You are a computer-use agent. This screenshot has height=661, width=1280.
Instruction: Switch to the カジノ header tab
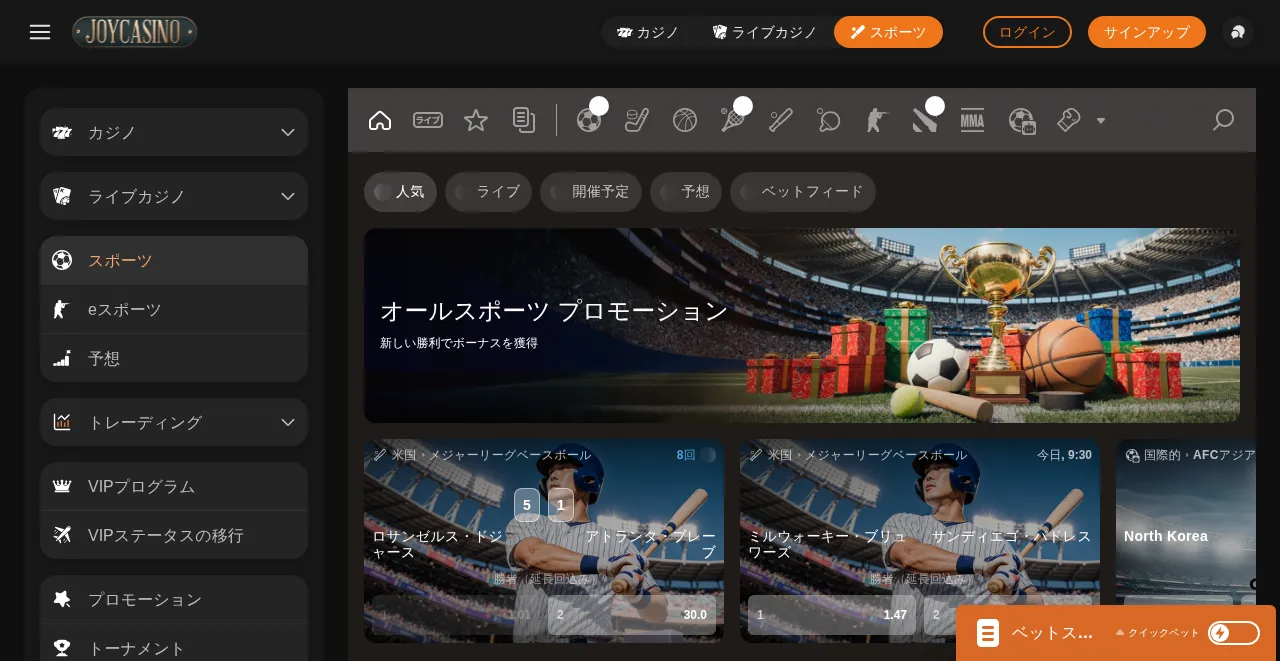648,32
